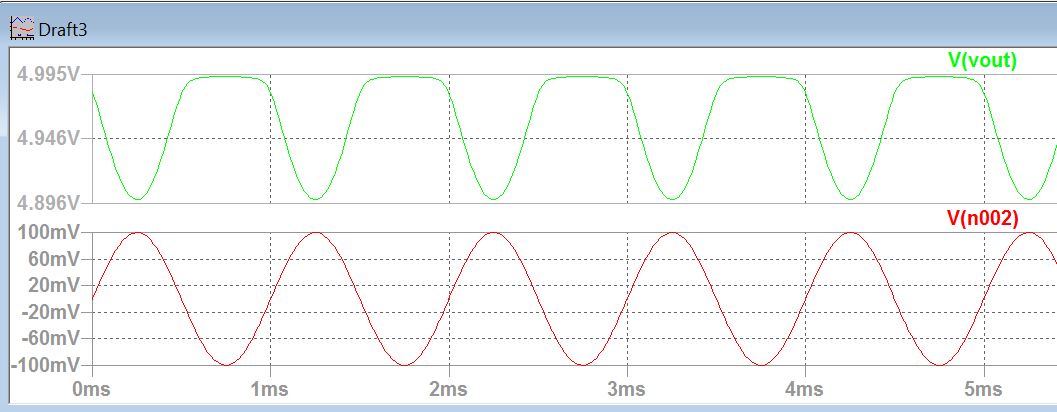
Task: Click the 4.896V axis label
Action: coord(49,202)
